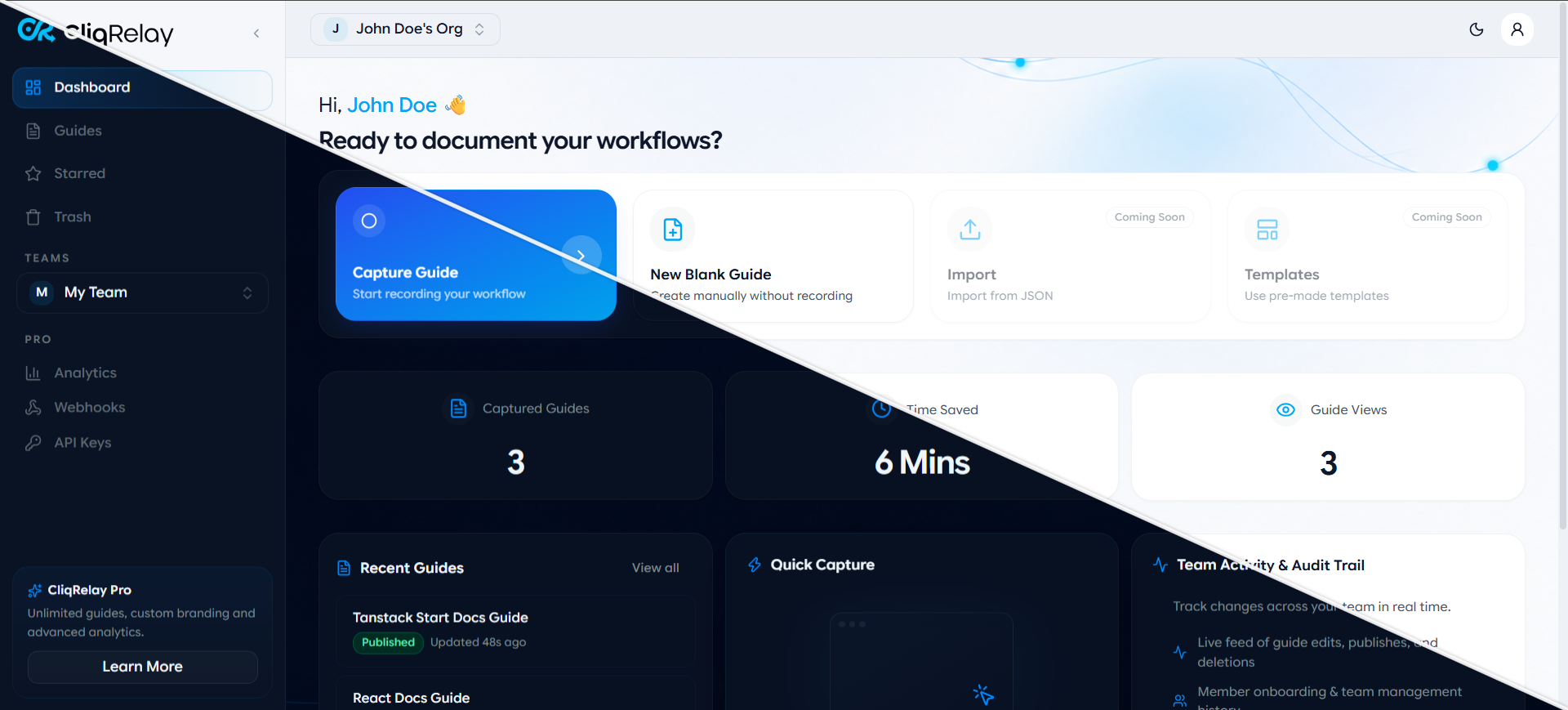
Task: Click View all in Recent Guides
Action: coord(655,568)
